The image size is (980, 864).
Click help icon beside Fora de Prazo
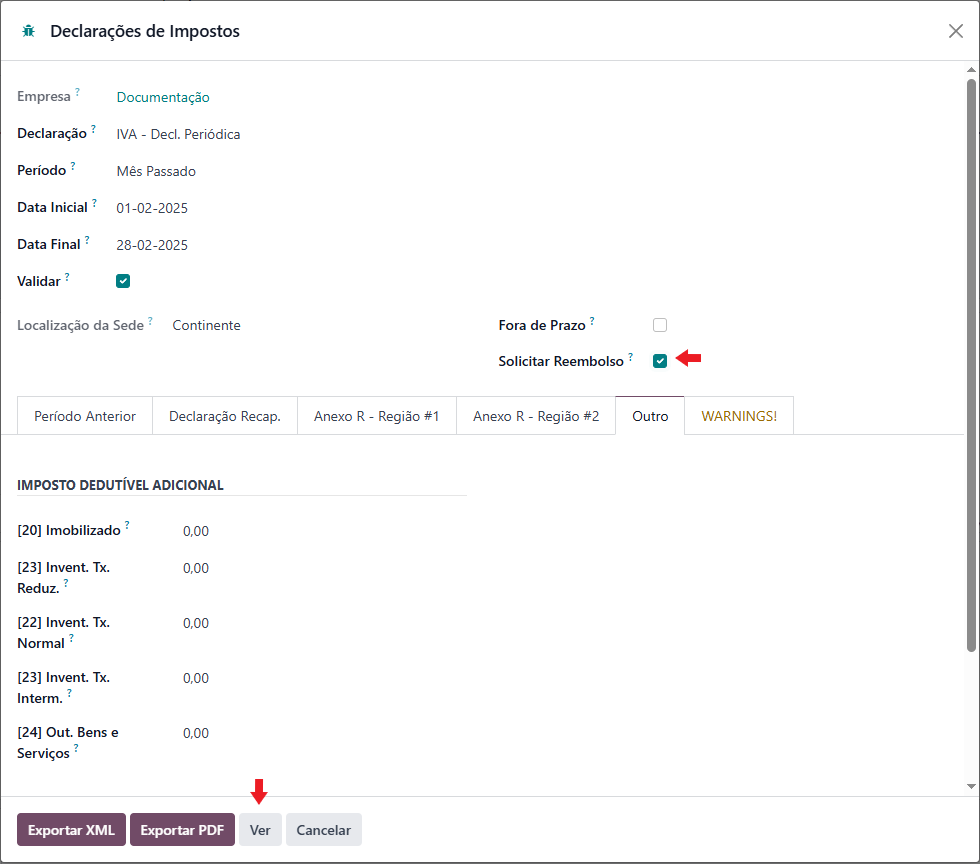click(x=592, y=320)
